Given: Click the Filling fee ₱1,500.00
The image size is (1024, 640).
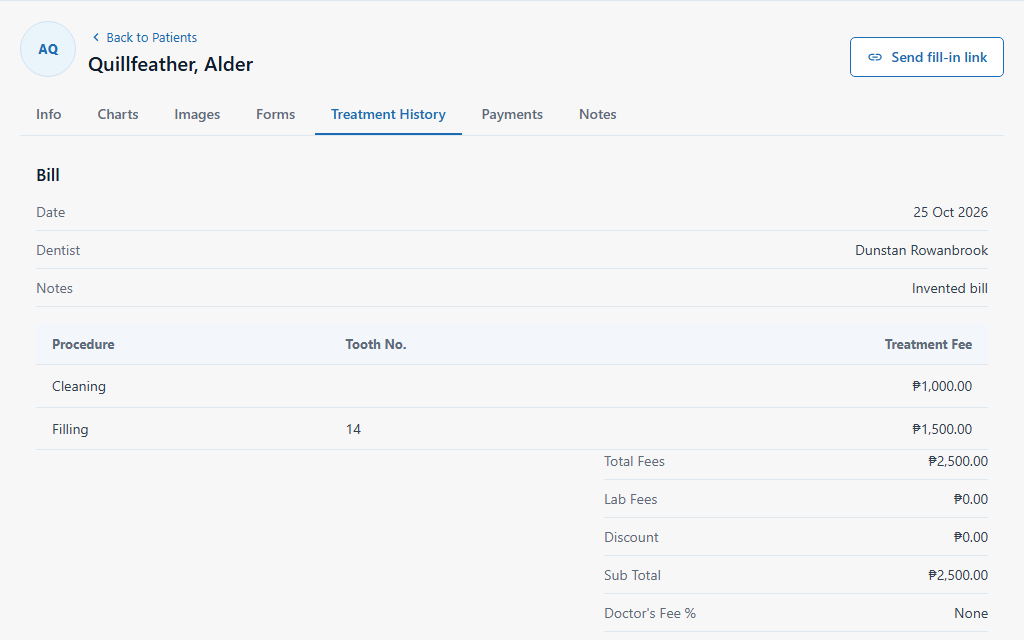Looking at the screenshot, I should [x=942, y=429].
